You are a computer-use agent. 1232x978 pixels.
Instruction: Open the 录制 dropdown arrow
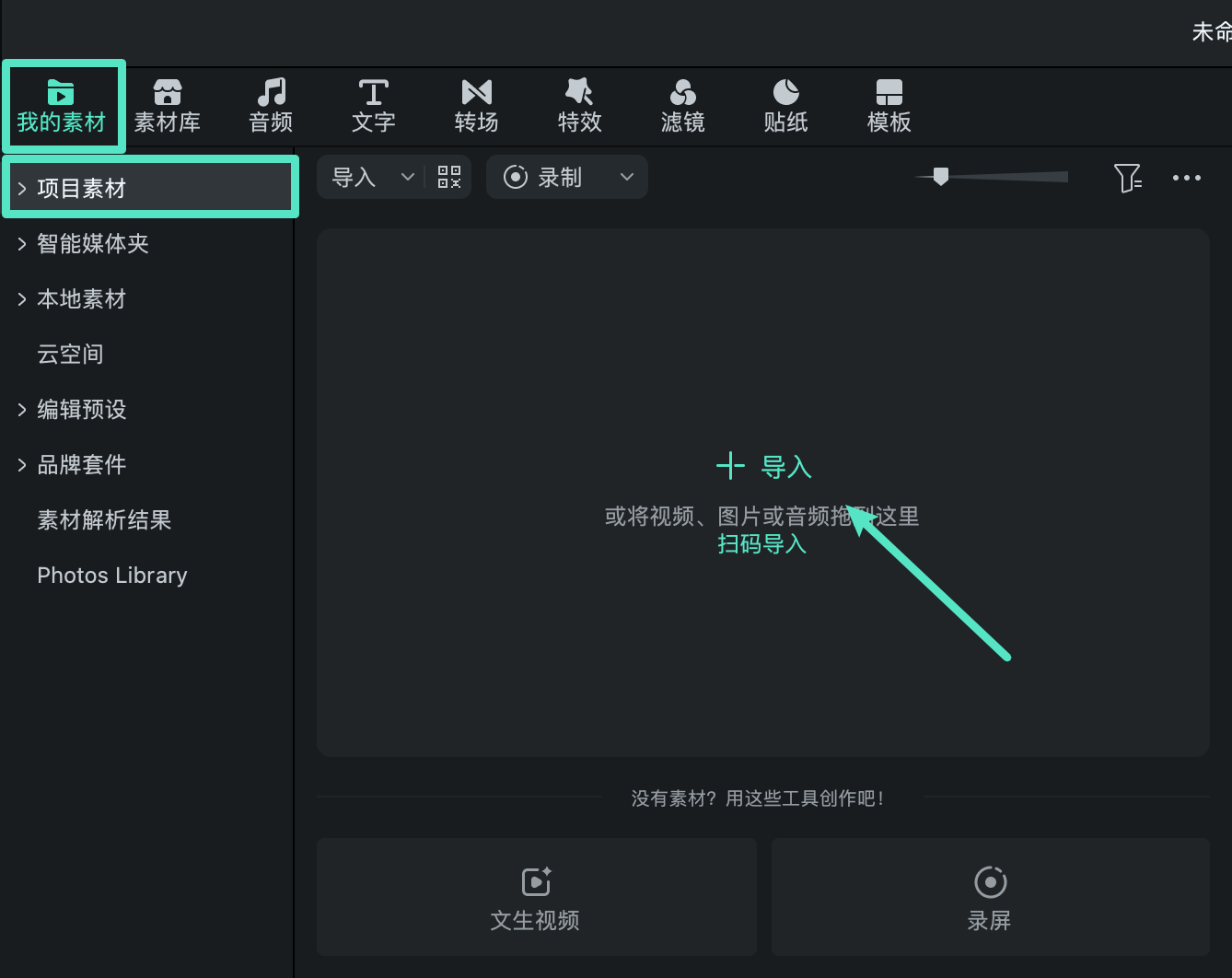[x=627, y=177]
